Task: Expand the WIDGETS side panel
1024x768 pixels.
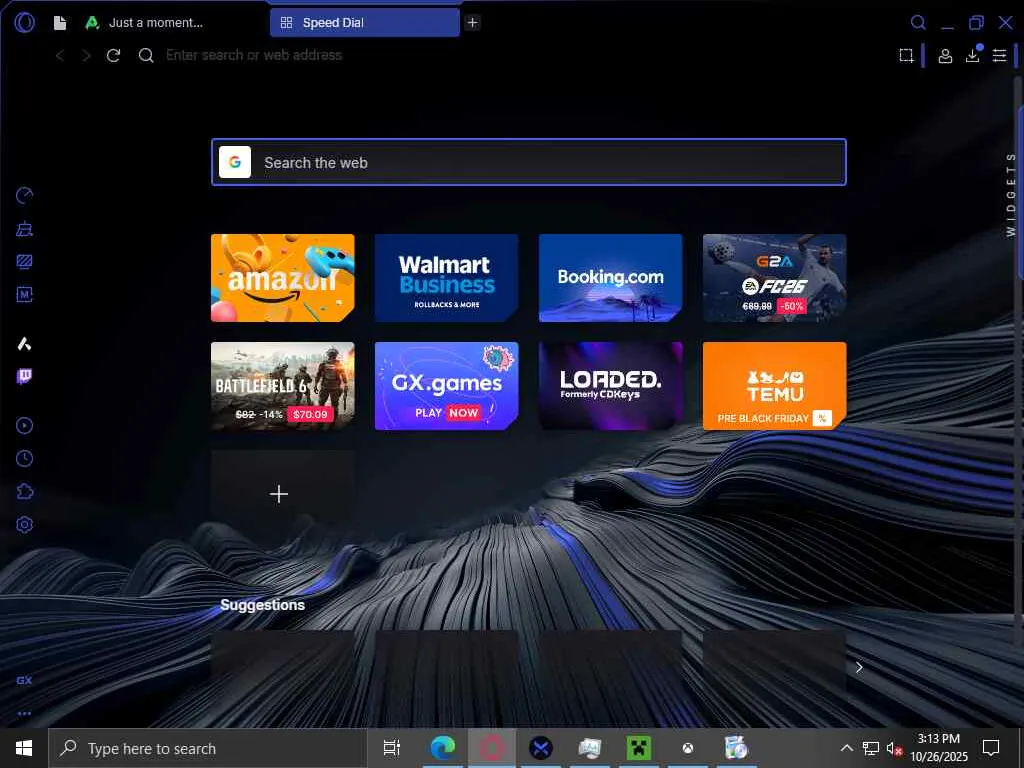Action: coord(1011,195)
